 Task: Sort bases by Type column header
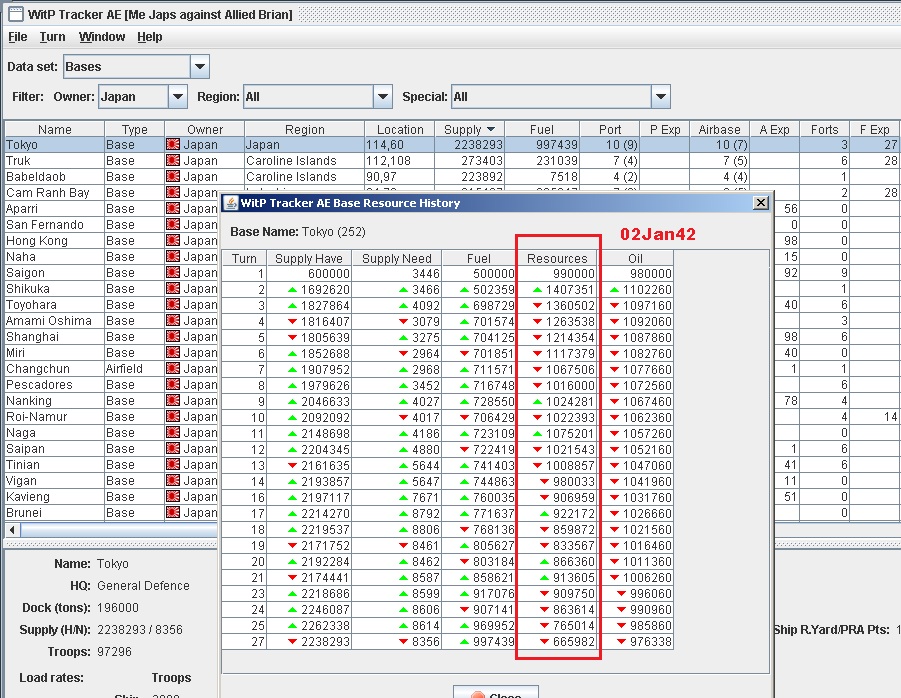click(134, 129)
